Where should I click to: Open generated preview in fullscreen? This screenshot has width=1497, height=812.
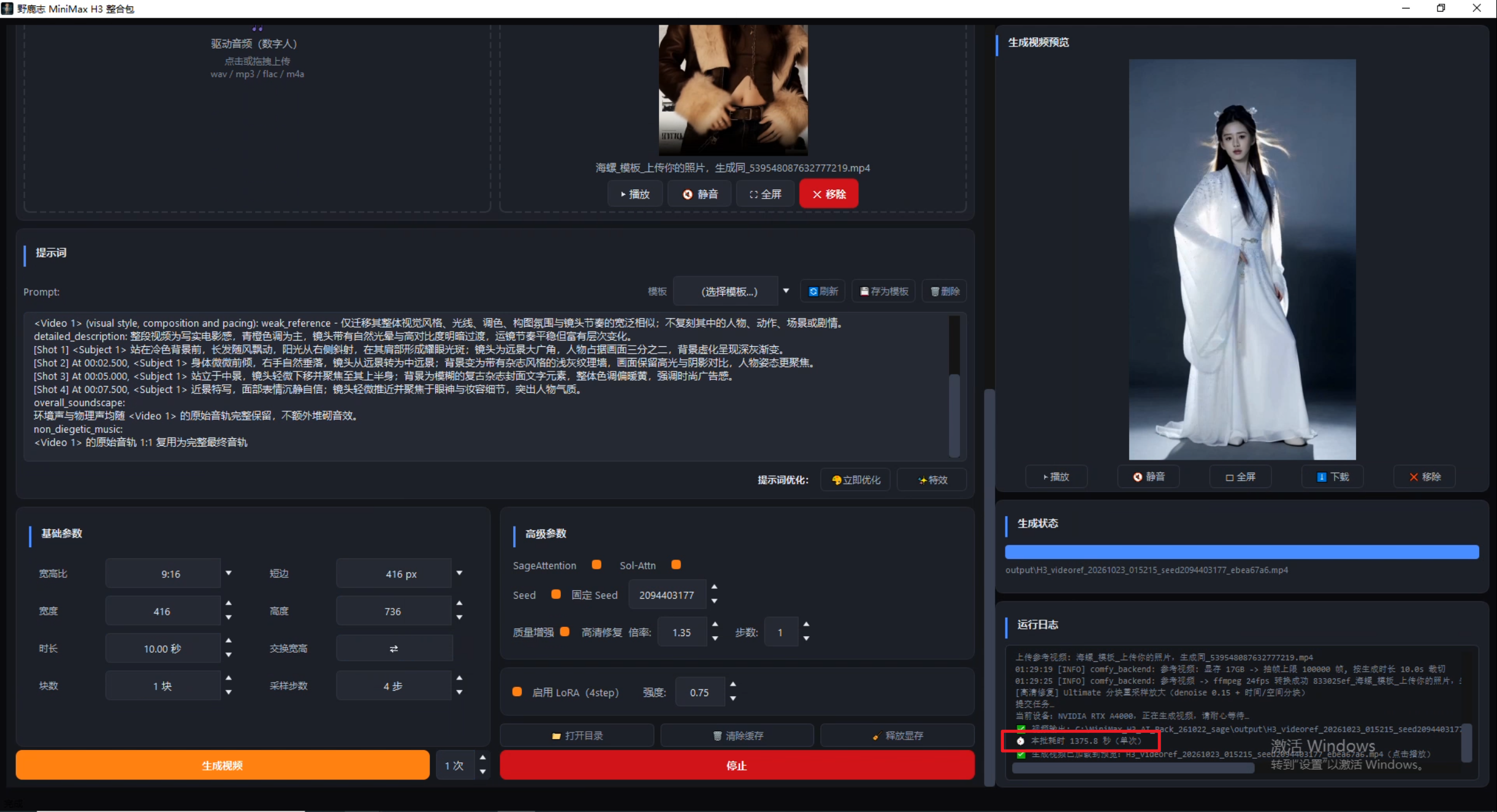point(1240,477)
